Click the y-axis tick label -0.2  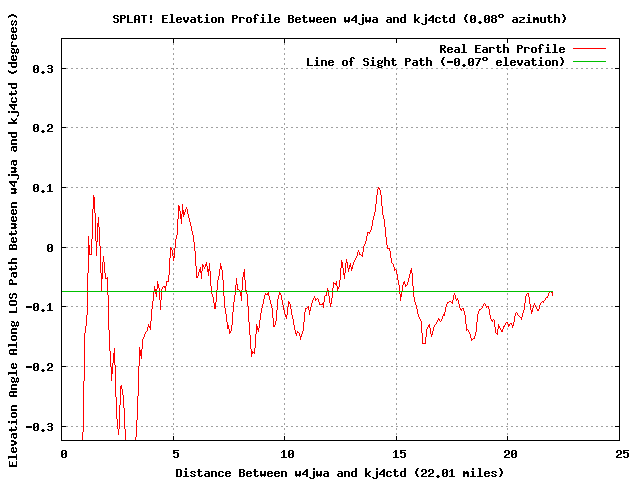pyautogui.click(x=40, y=367)
